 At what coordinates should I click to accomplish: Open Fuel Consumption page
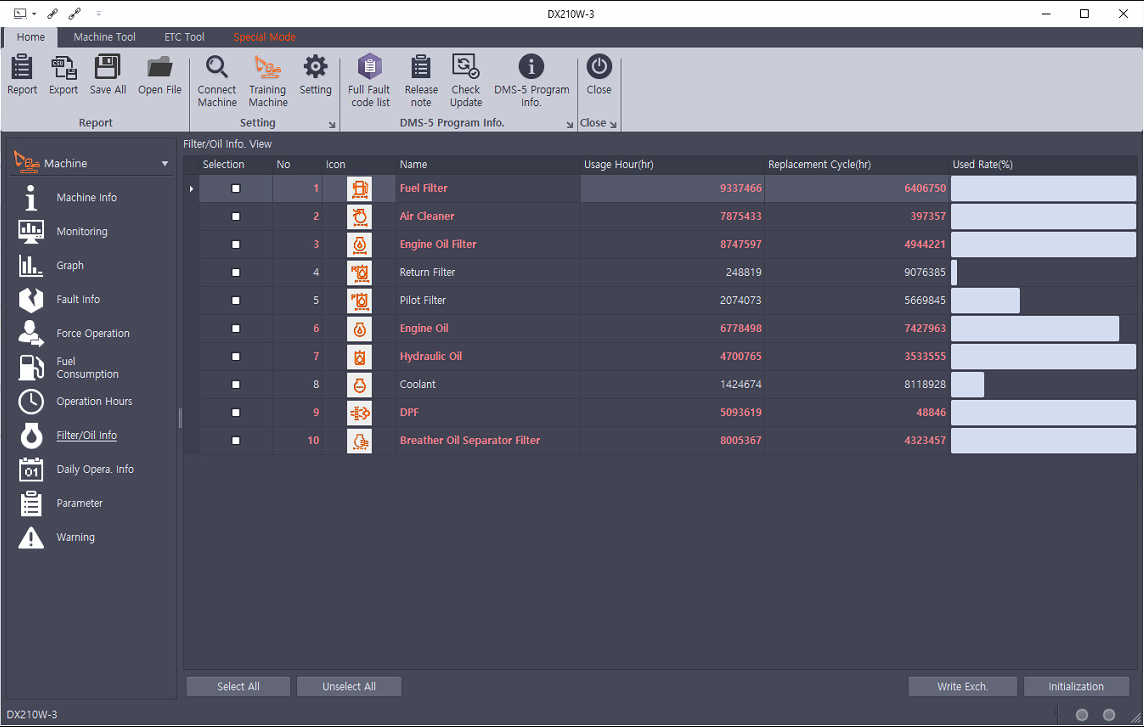[87, 367]
